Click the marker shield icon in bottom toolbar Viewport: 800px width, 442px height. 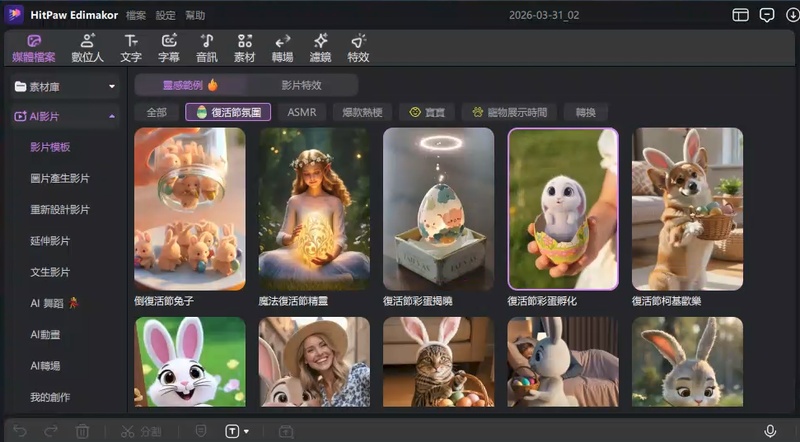(x=201, y=431)
